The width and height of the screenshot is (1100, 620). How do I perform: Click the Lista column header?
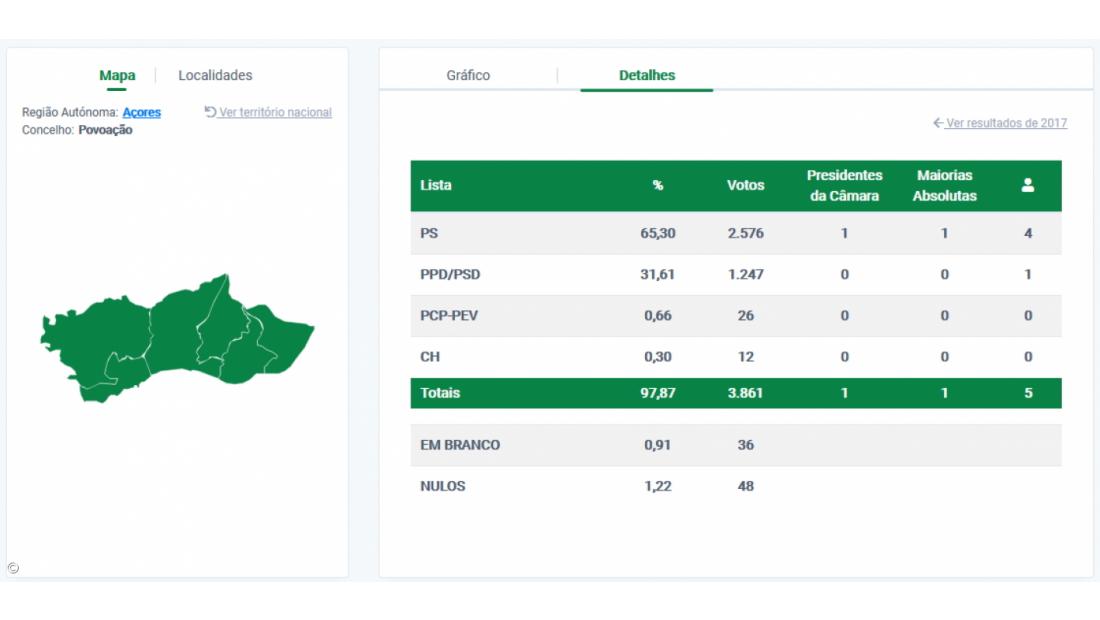click(436, 185)
